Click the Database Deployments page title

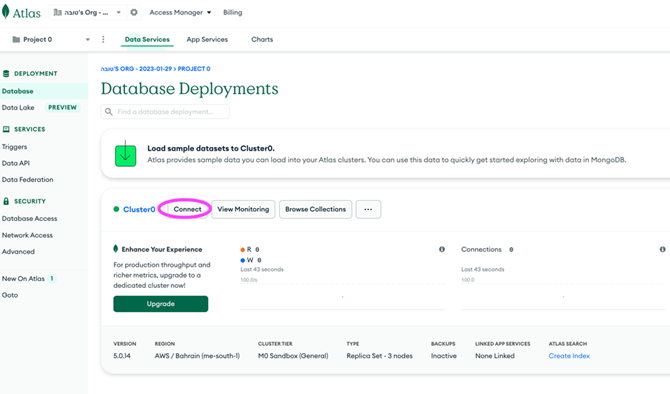pyautogui.click(x=189, y=89)
